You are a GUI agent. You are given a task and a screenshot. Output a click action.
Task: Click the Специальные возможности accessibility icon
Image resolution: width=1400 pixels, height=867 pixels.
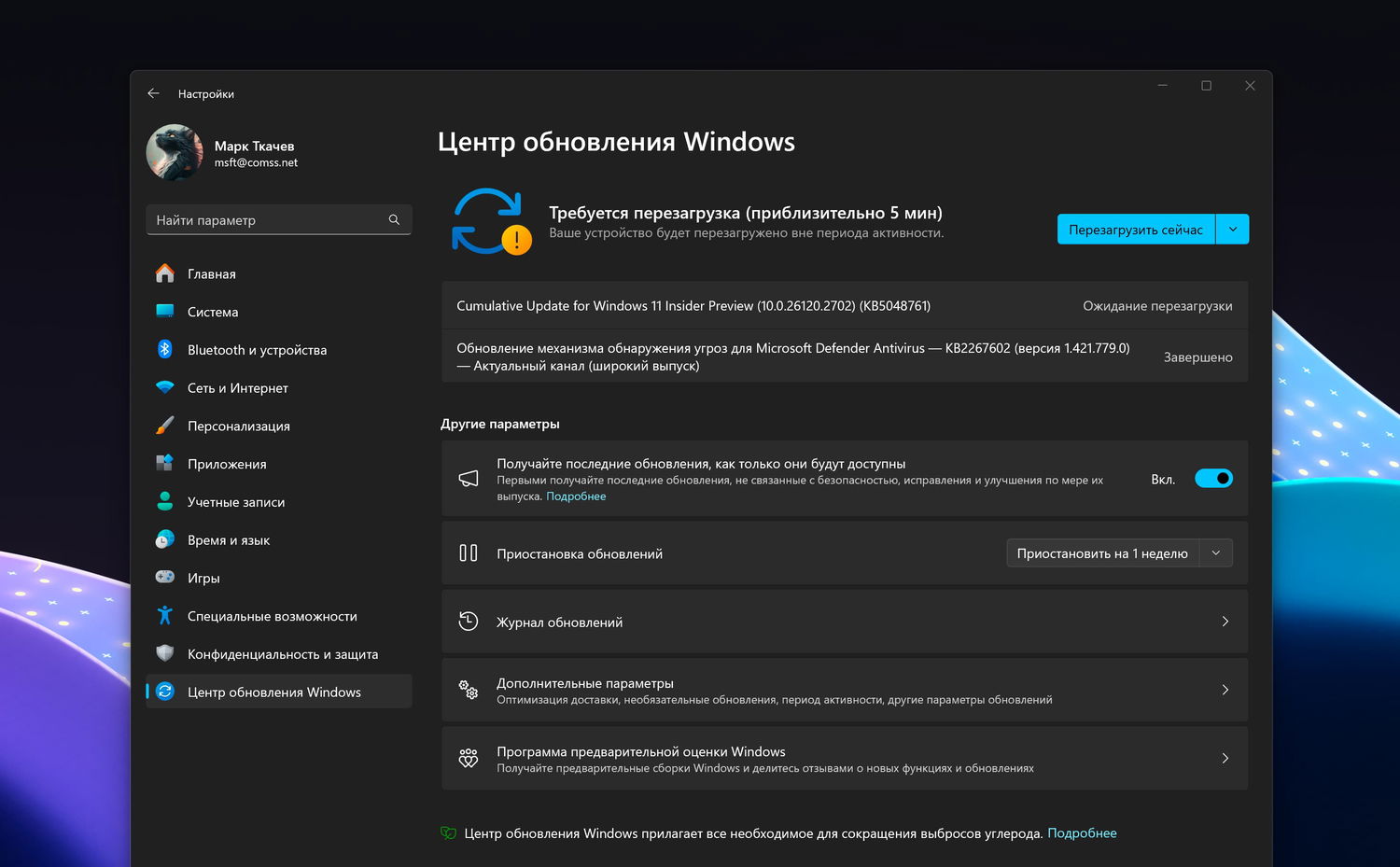(x=165, y=616)
